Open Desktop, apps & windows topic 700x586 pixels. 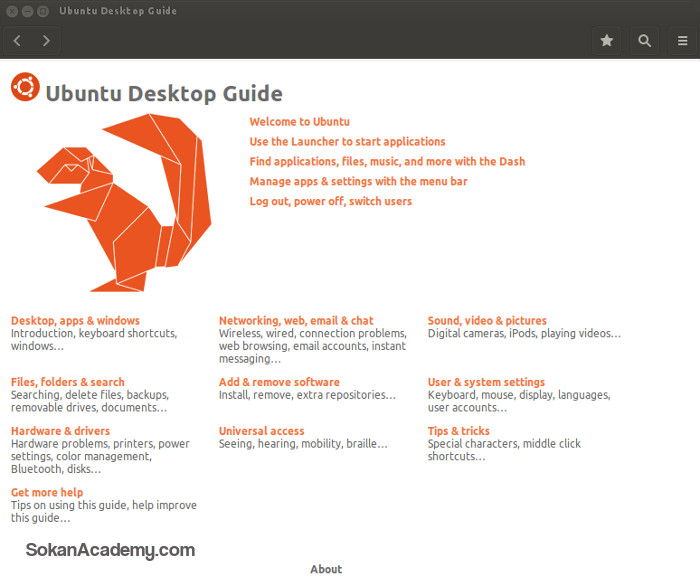(x=75, y=321)
